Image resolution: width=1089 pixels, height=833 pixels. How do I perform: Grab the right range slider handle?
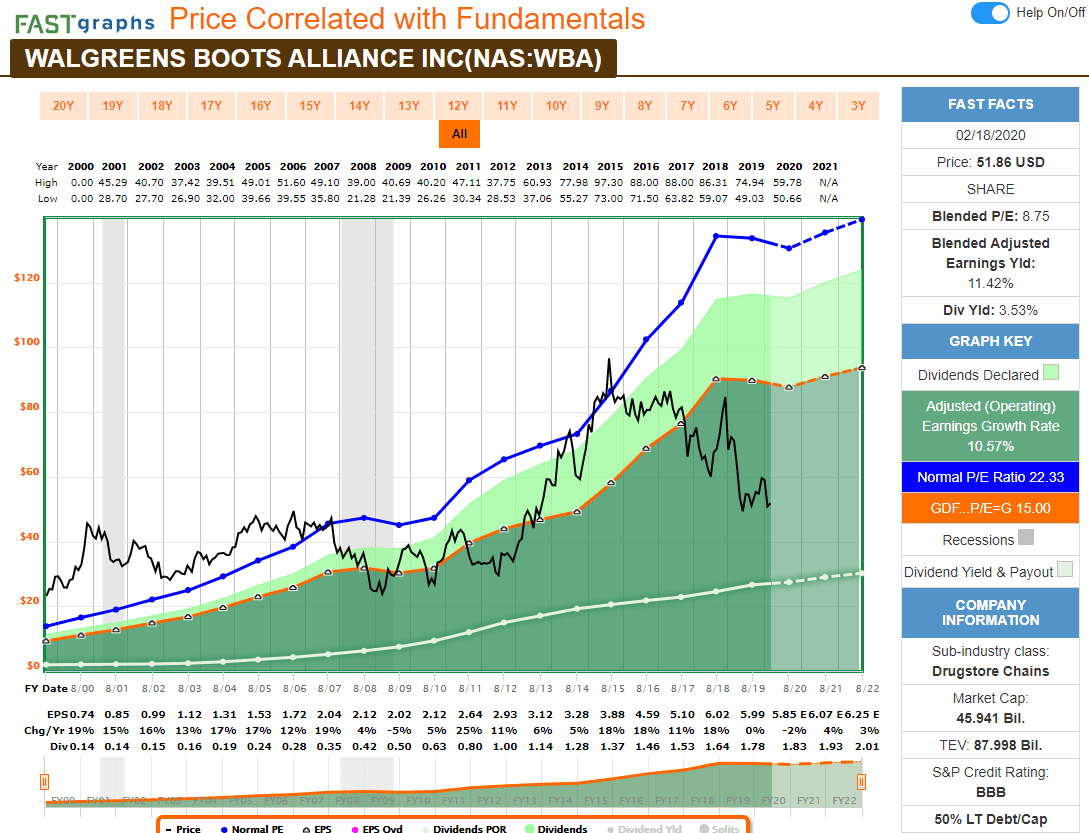861,782
